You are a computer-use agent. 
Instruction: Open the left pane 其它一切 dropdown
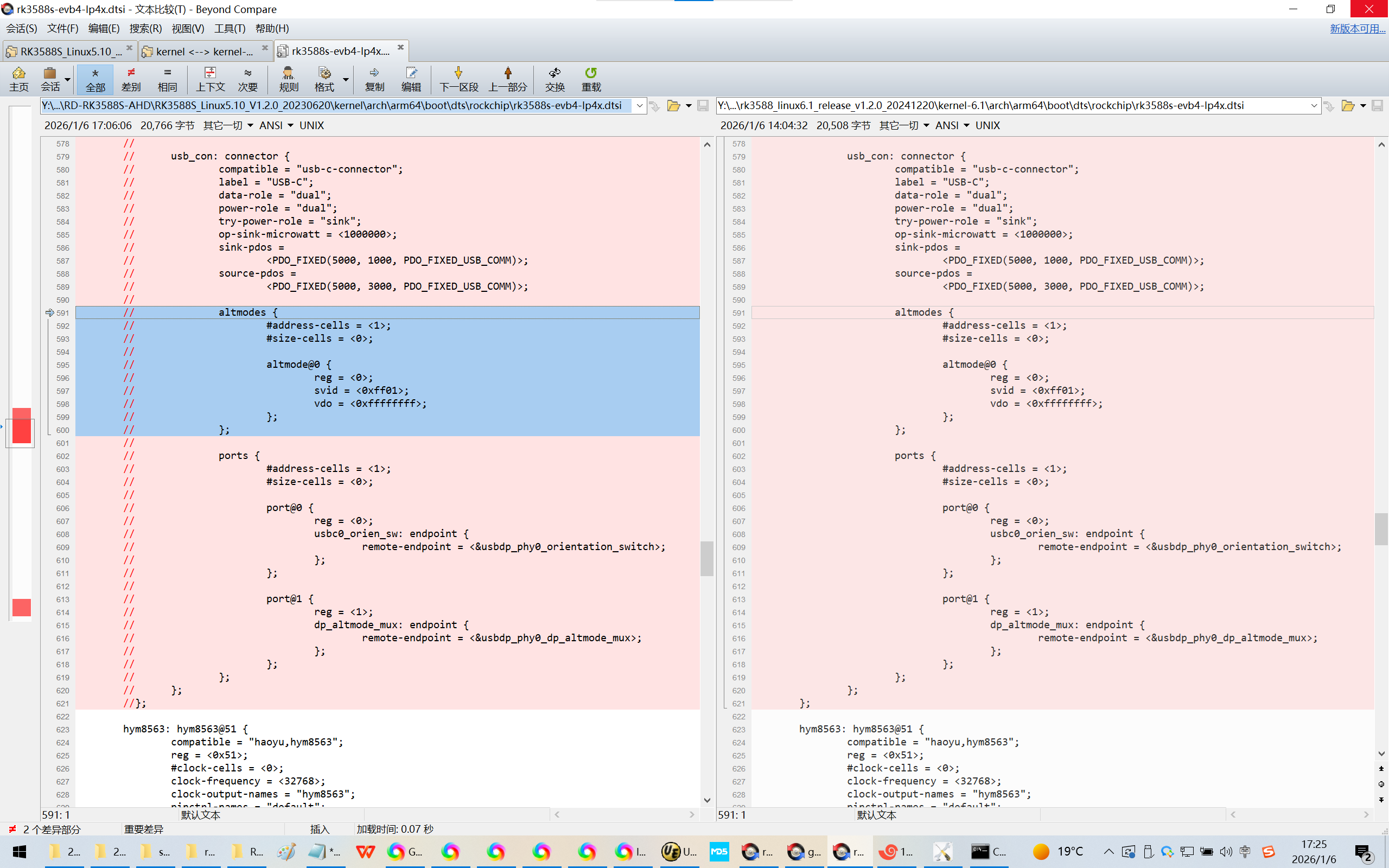228,125
